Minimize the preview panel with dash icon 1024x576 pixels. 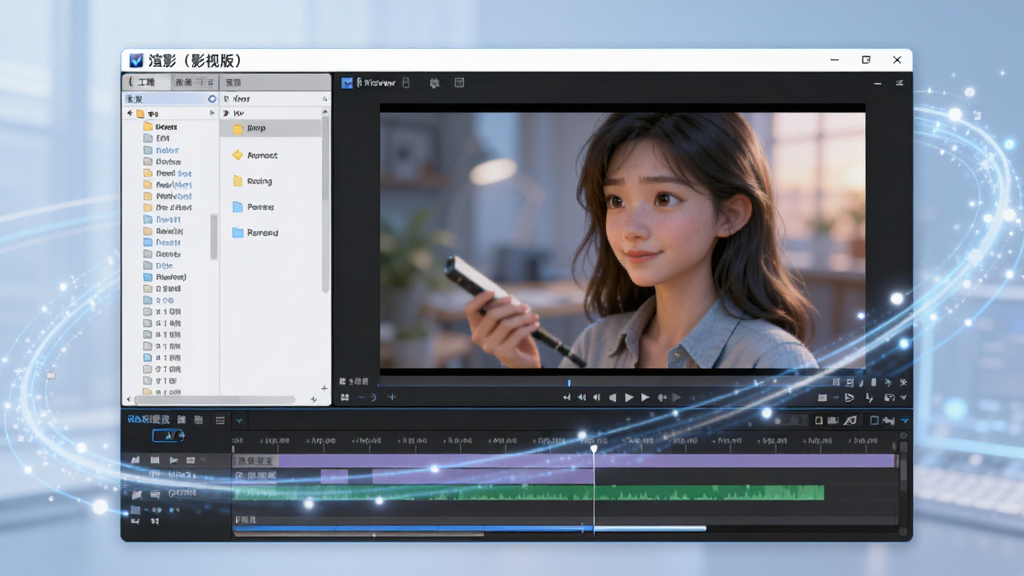[x=878, y=84]
